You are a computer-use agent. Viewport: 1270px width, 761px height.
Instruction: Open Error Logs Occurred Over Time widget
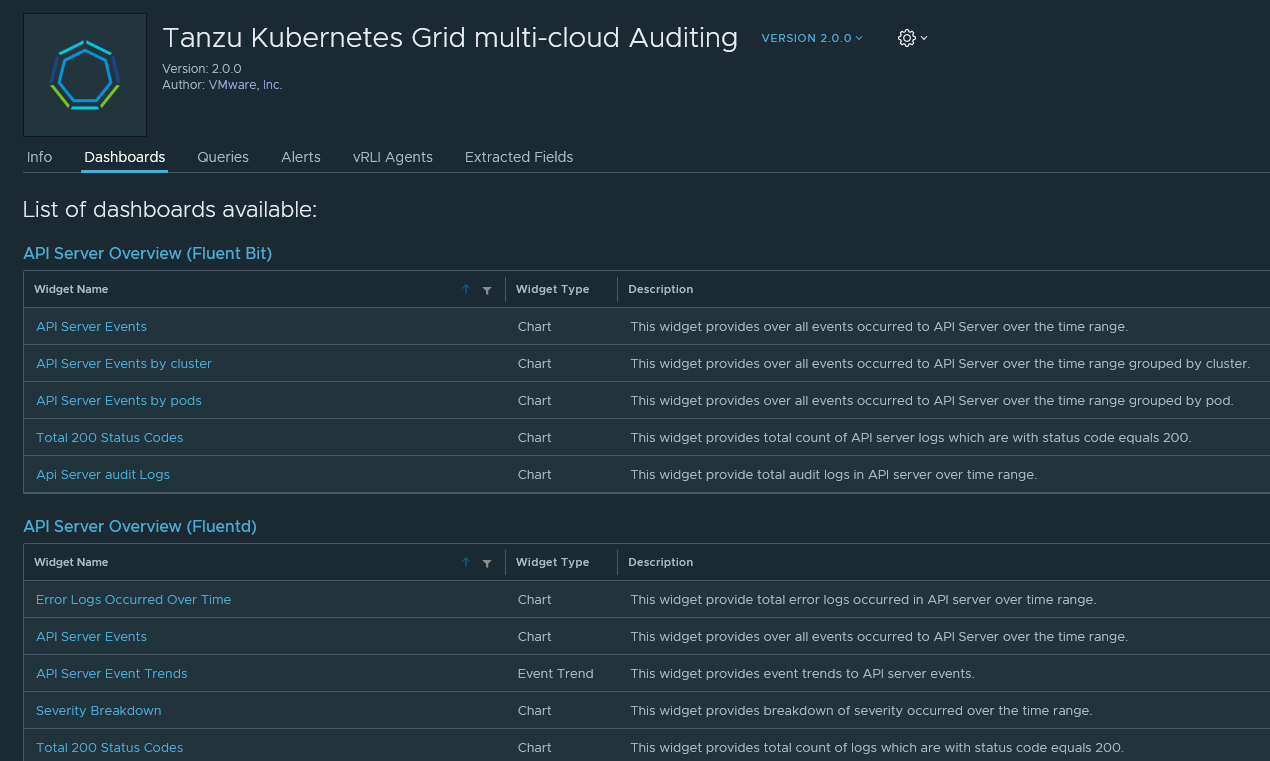click(x=133, y=599)
